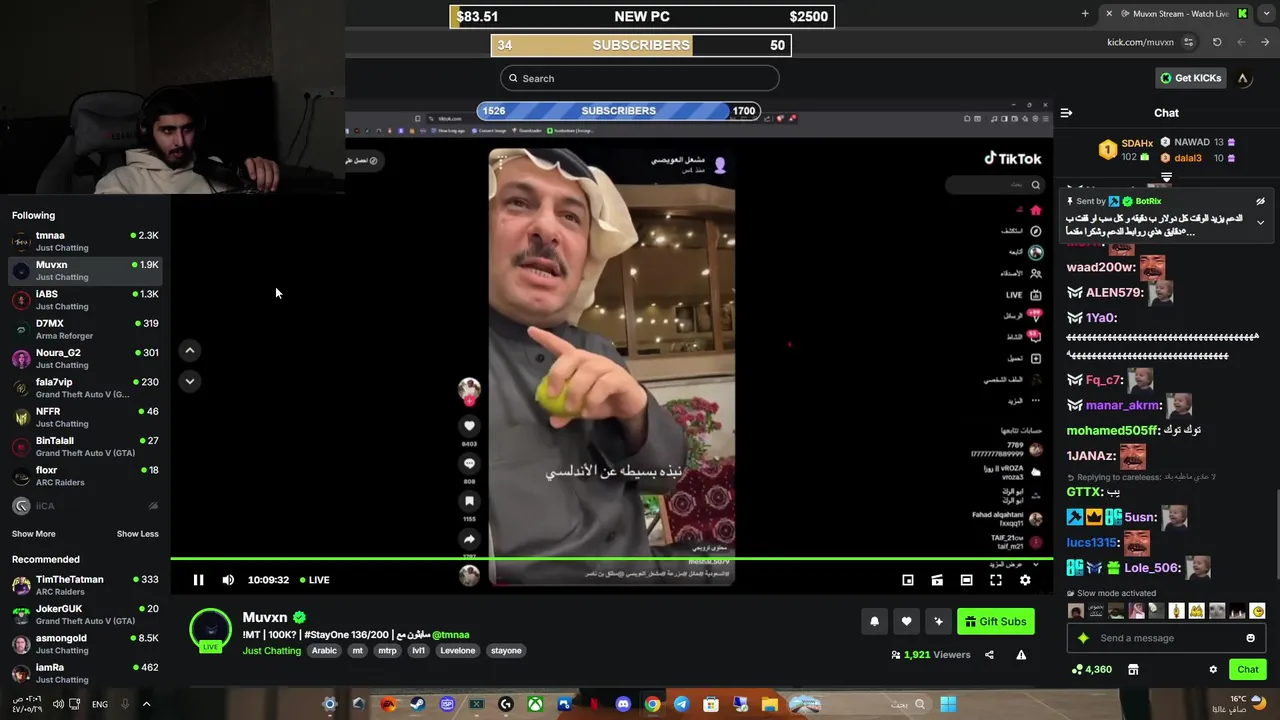Viewport: 1280px width, 720px height.
Task: Toggle picture-in-picture on the player
Action: [x=908, y=580]
